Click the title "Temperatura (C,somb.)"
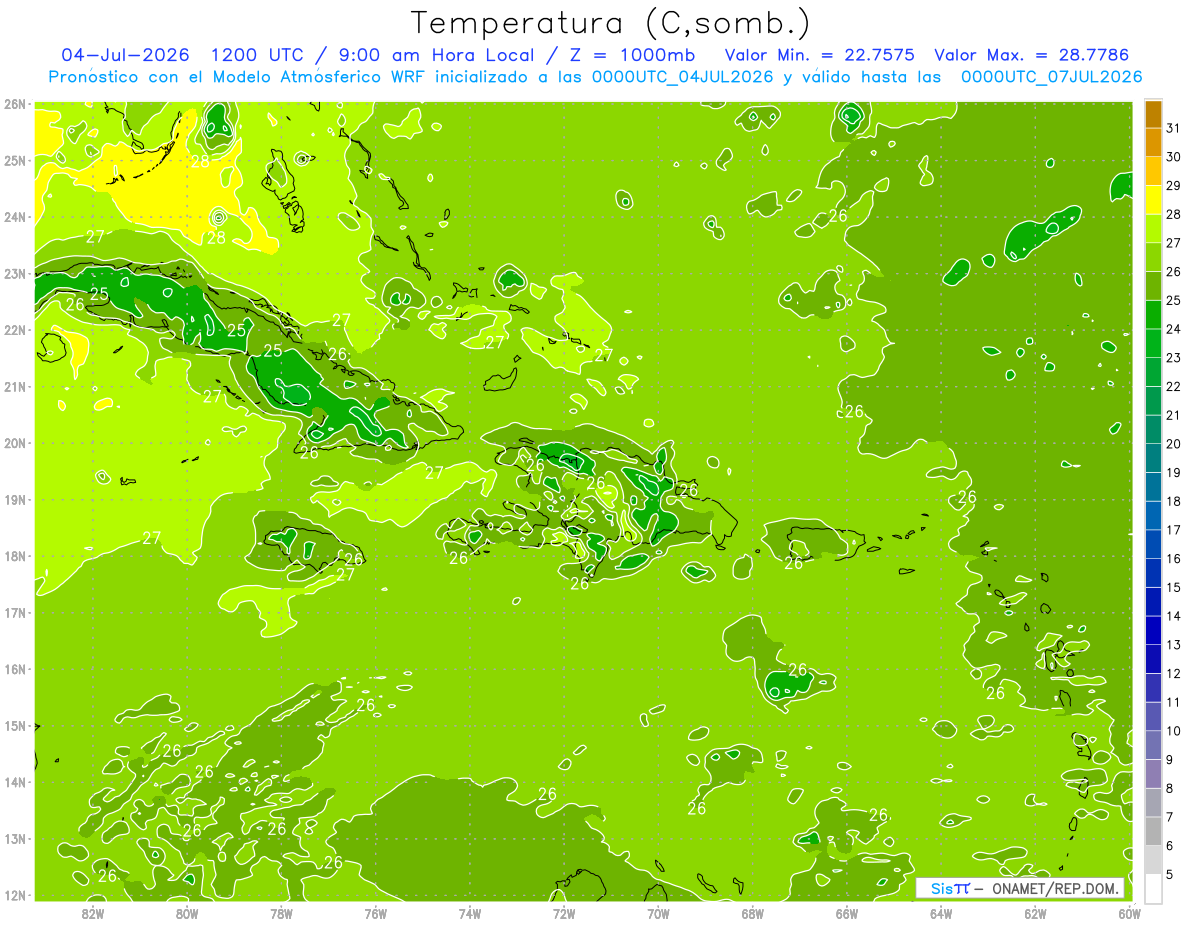 click(610, 24)
